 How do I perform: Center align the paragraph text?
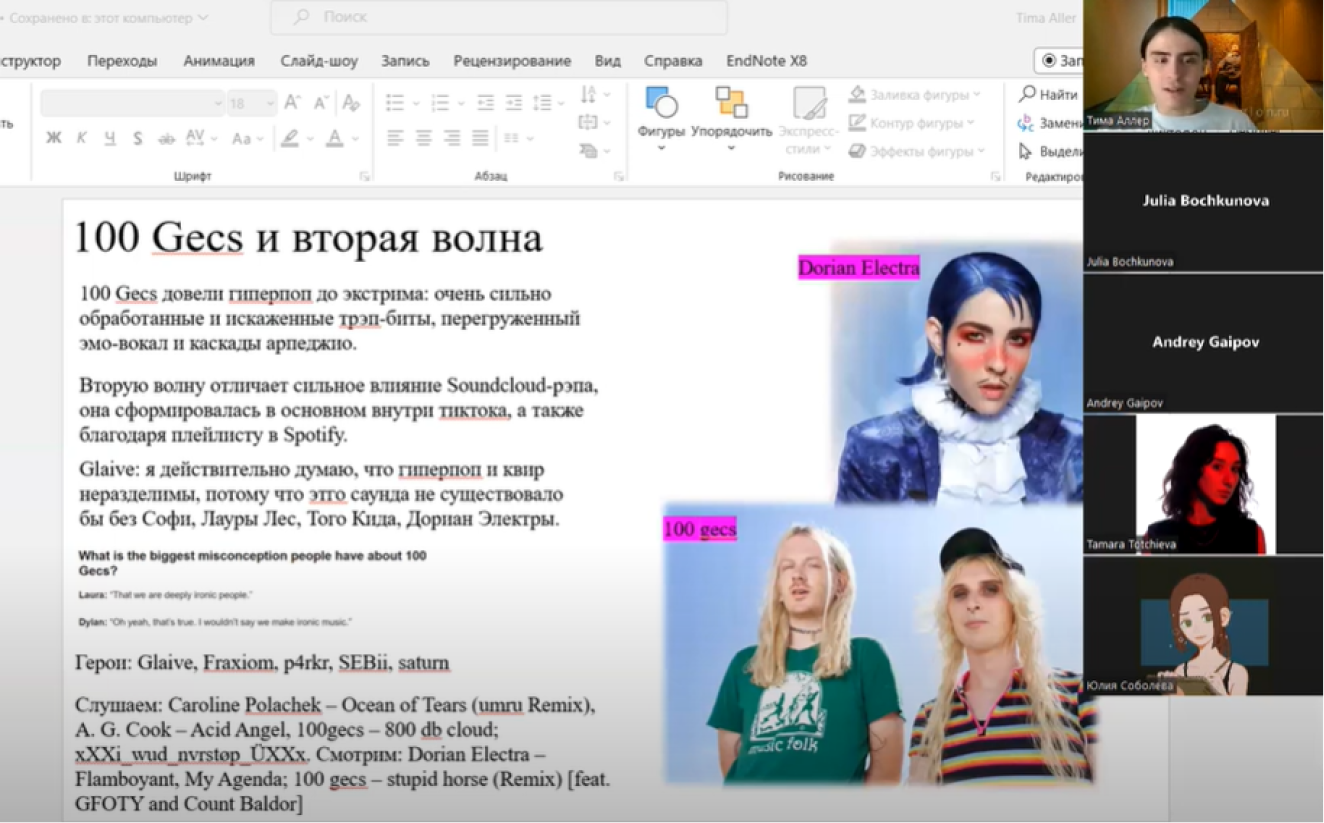424,138
